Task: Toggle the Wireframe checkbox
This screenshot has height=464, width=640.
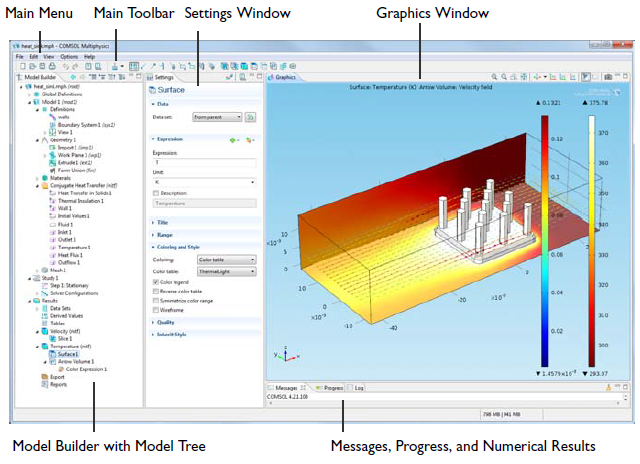Action: [x=156, y=310]
